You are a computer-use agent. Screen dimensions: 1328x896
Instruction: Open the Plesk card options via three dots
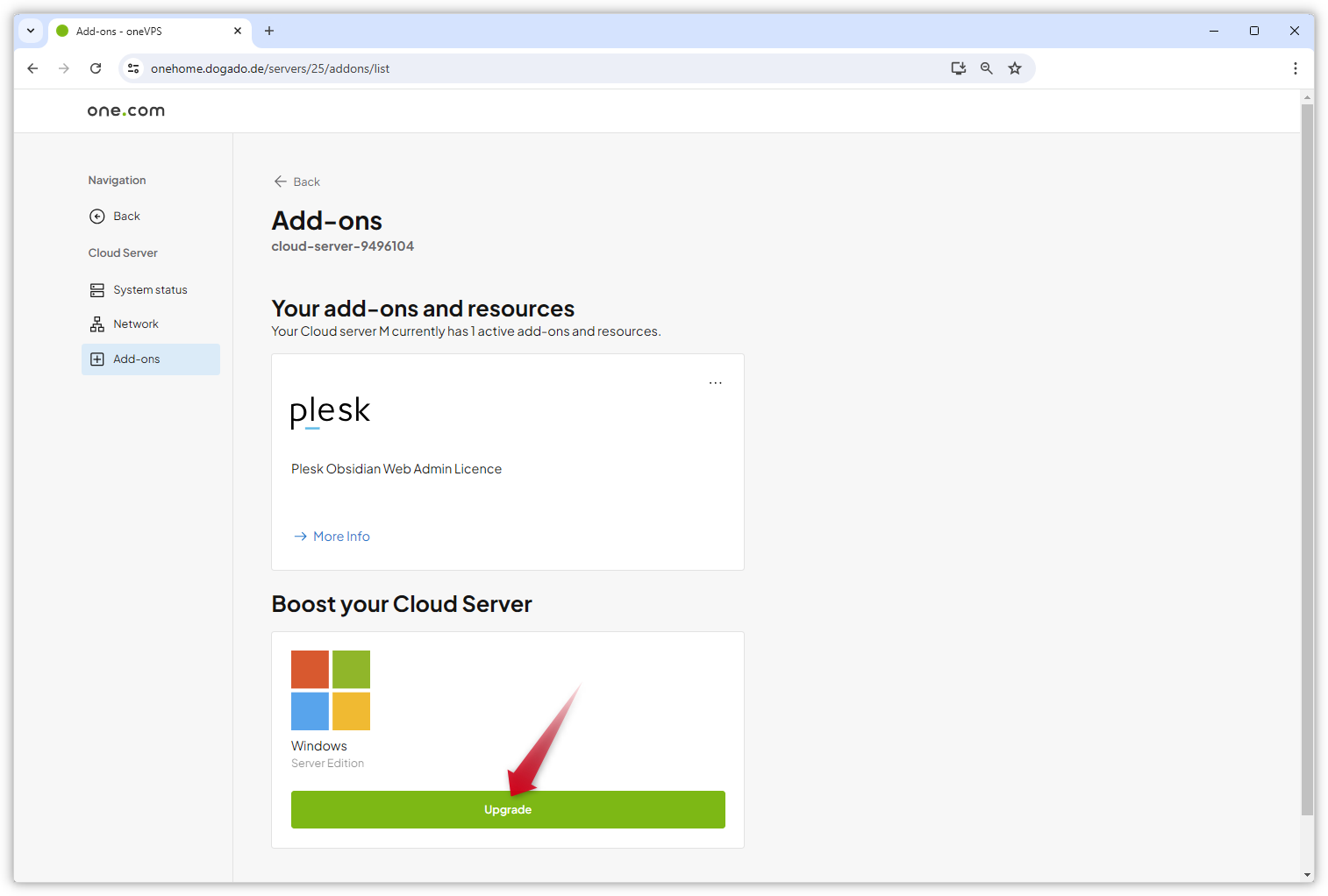716,382
